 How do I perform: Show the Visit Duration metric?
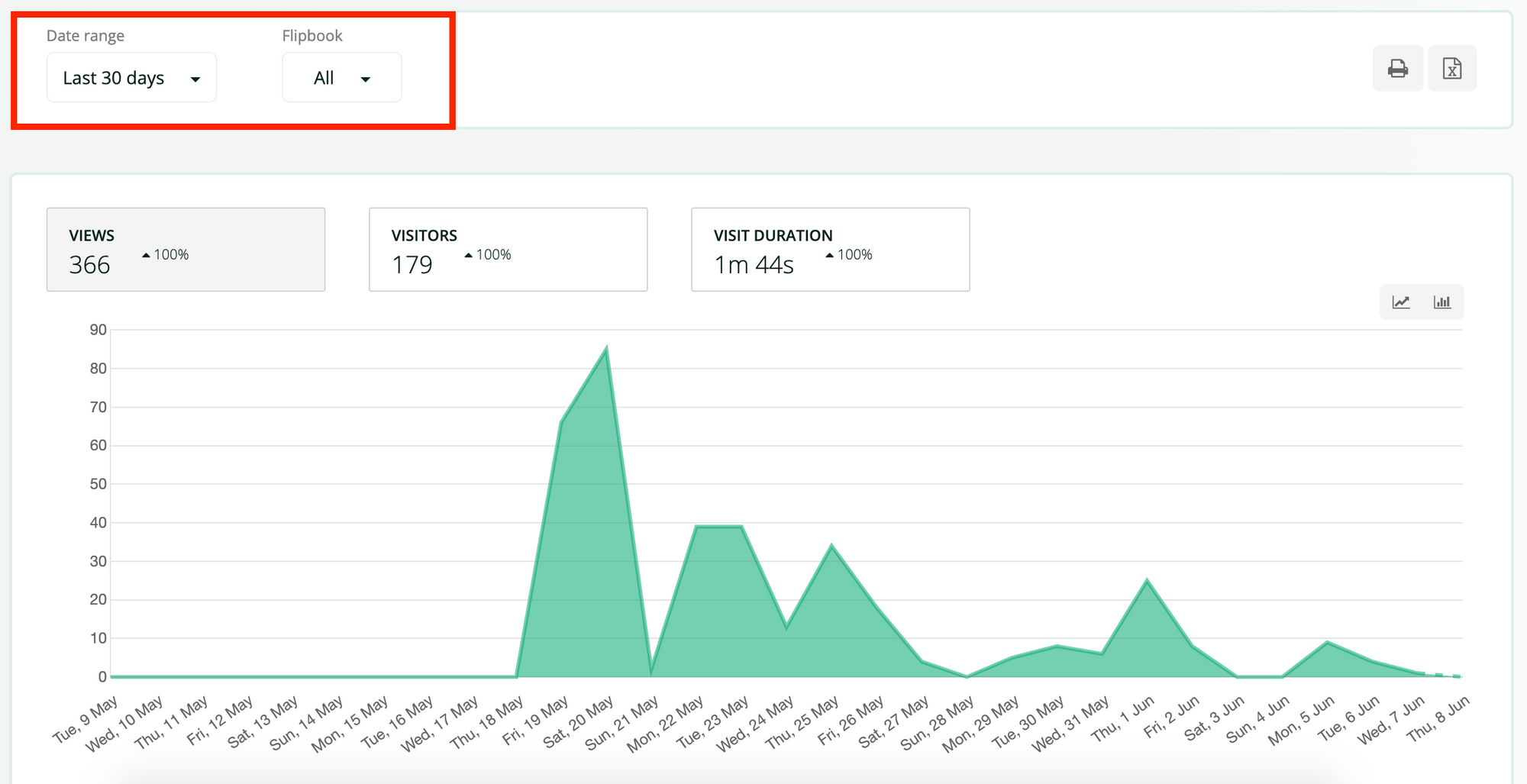(x=830, y=250)
